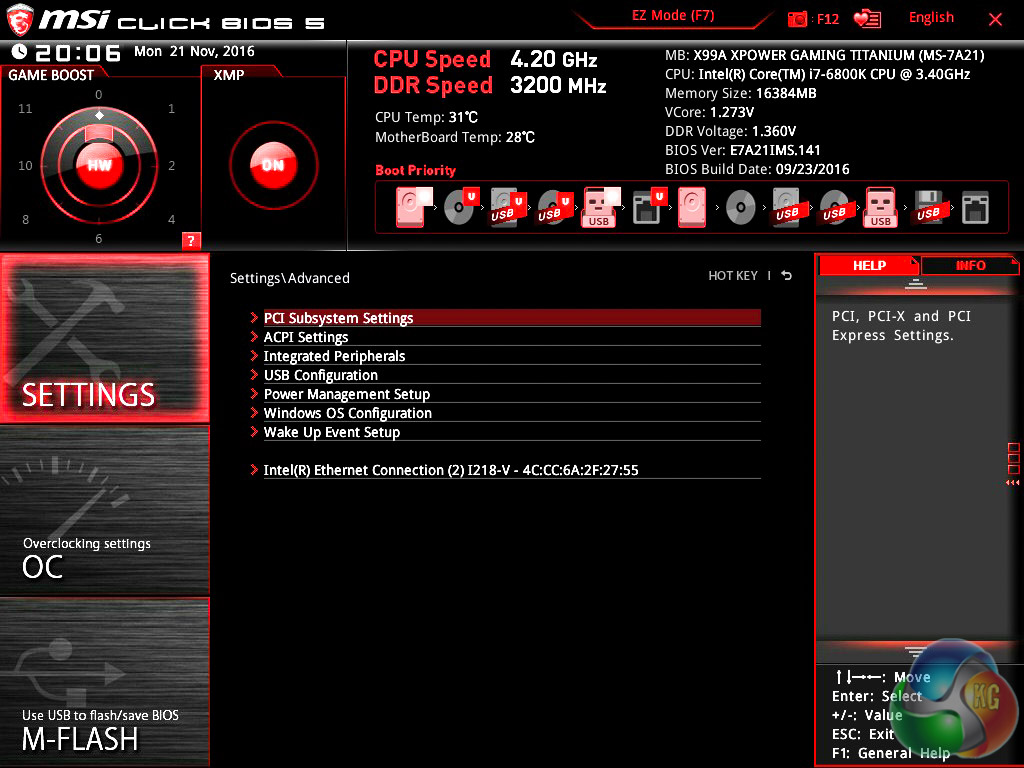
Task: Click the PCI Express help description text
Action: tap(901, 326)
